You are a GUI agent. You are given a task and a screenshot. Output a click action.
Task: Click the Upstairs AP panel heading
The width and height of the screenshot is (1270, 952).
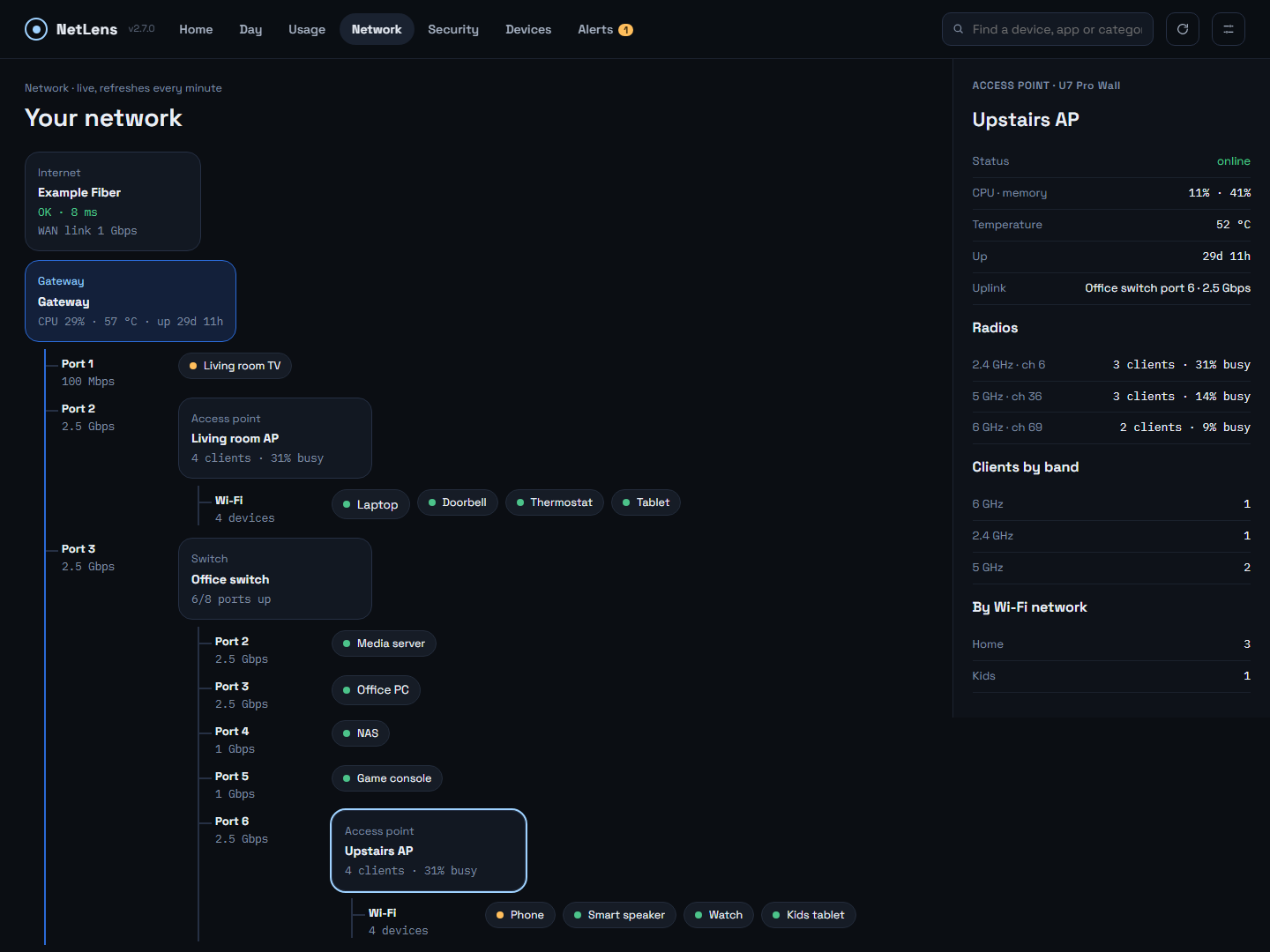[x=1026, y=120]
